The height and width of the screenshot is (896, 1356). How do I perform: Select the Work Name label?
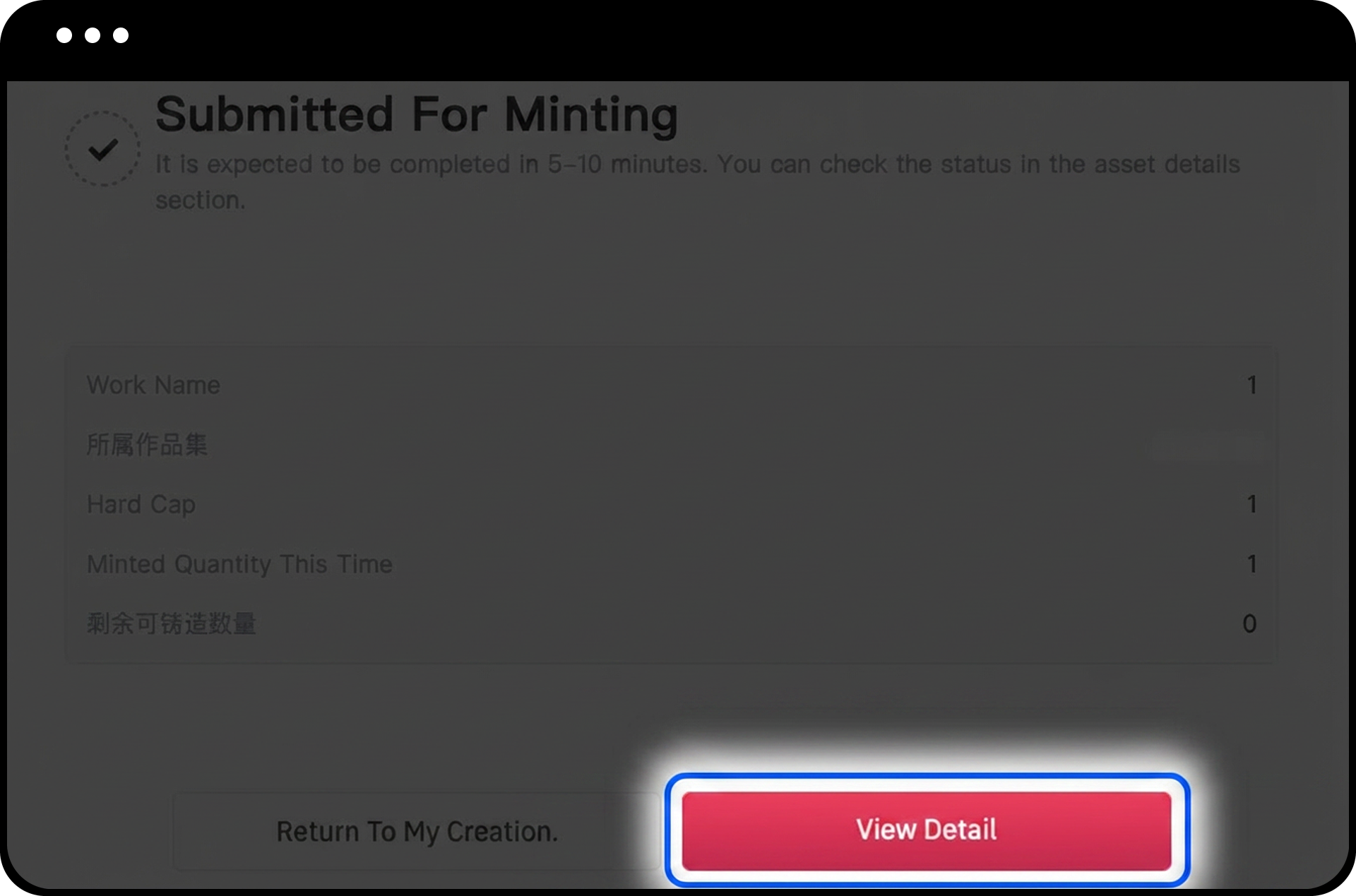click(x=153, y=386)
